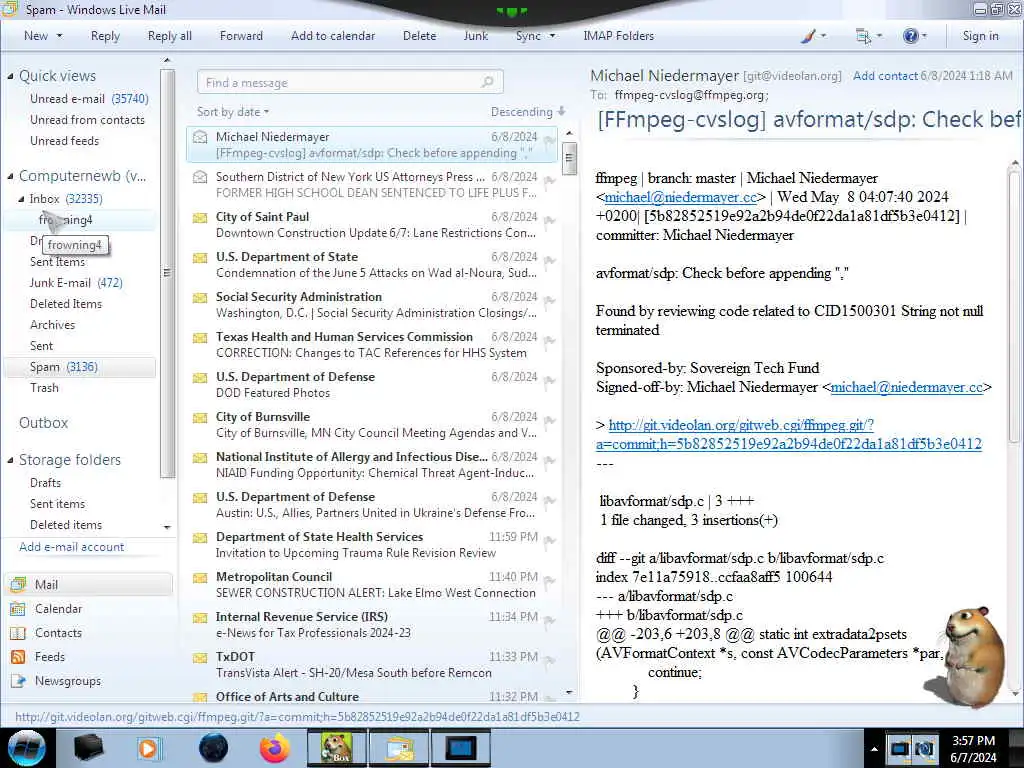Click Add contact link in message header
Screen dimensions: 1024x768
(885, 76)
